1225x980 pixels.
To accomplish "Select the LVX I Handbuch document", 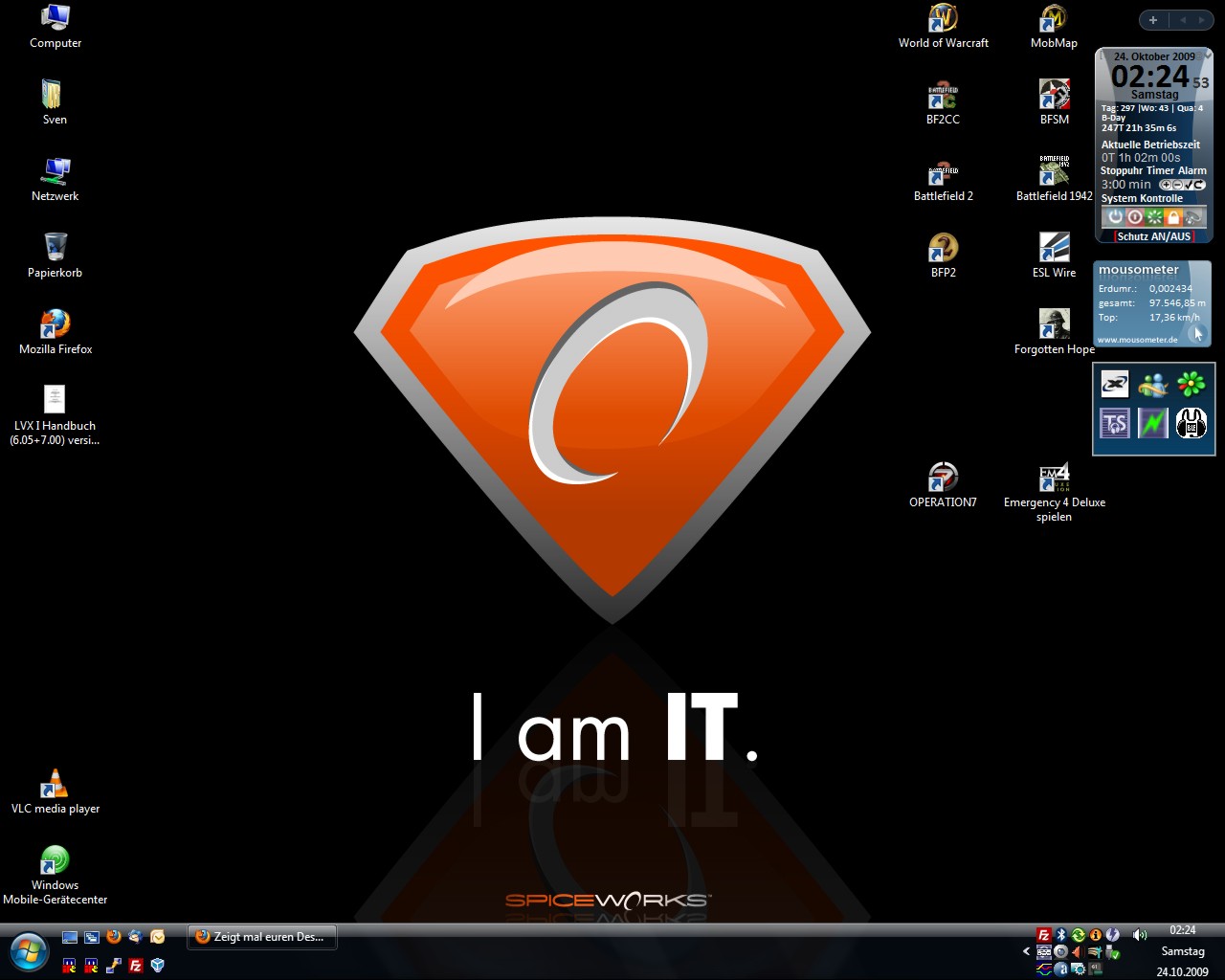I will click(x=55, y=415).
